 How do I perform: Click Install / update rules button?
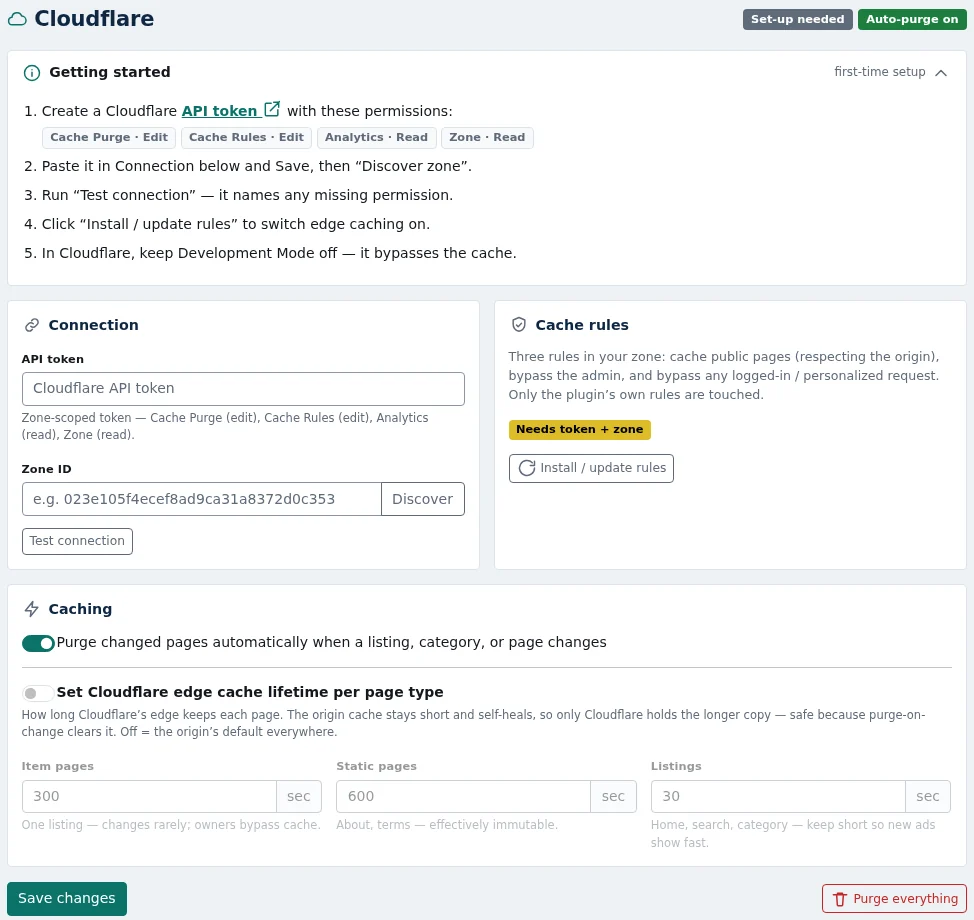591,468
